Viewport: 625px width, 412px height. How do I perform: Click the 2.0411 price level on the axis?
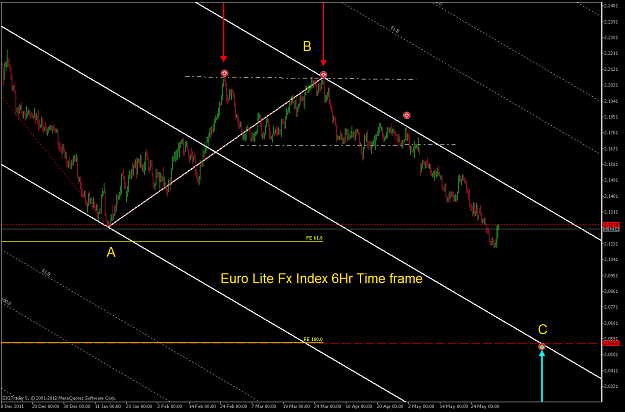(611, 371)
